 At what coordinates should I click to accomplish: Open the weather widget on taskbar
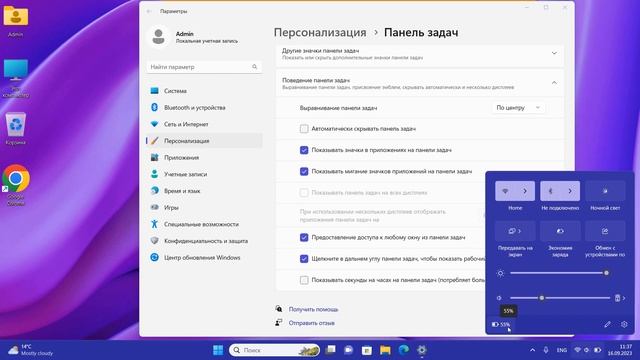(x=31, y=350)
